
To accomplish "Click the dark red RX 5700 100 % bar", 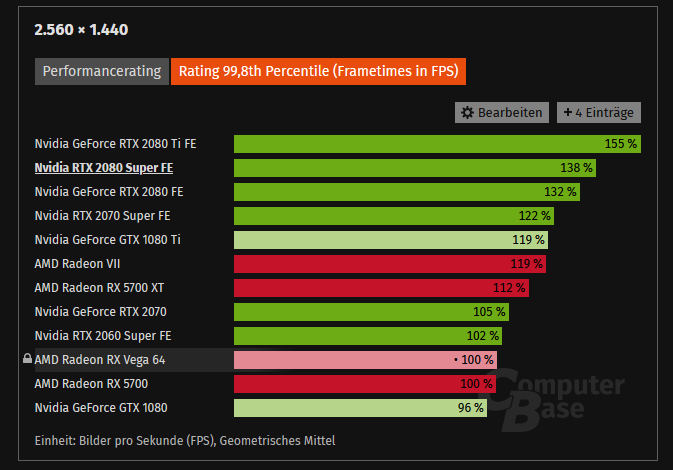I will (365, 384).
